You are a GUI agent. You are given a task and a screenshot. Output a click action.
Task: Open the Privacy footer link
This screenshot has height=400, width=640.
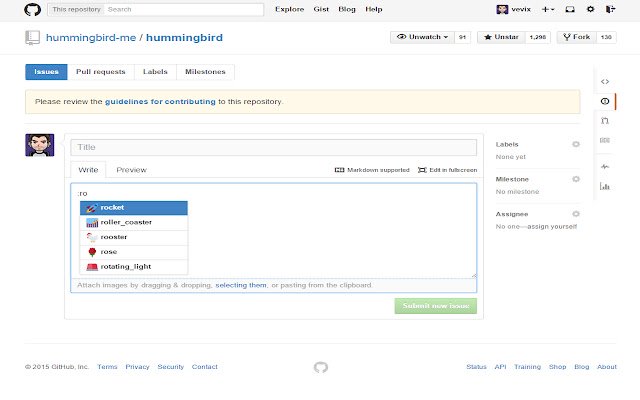point(137,367)
